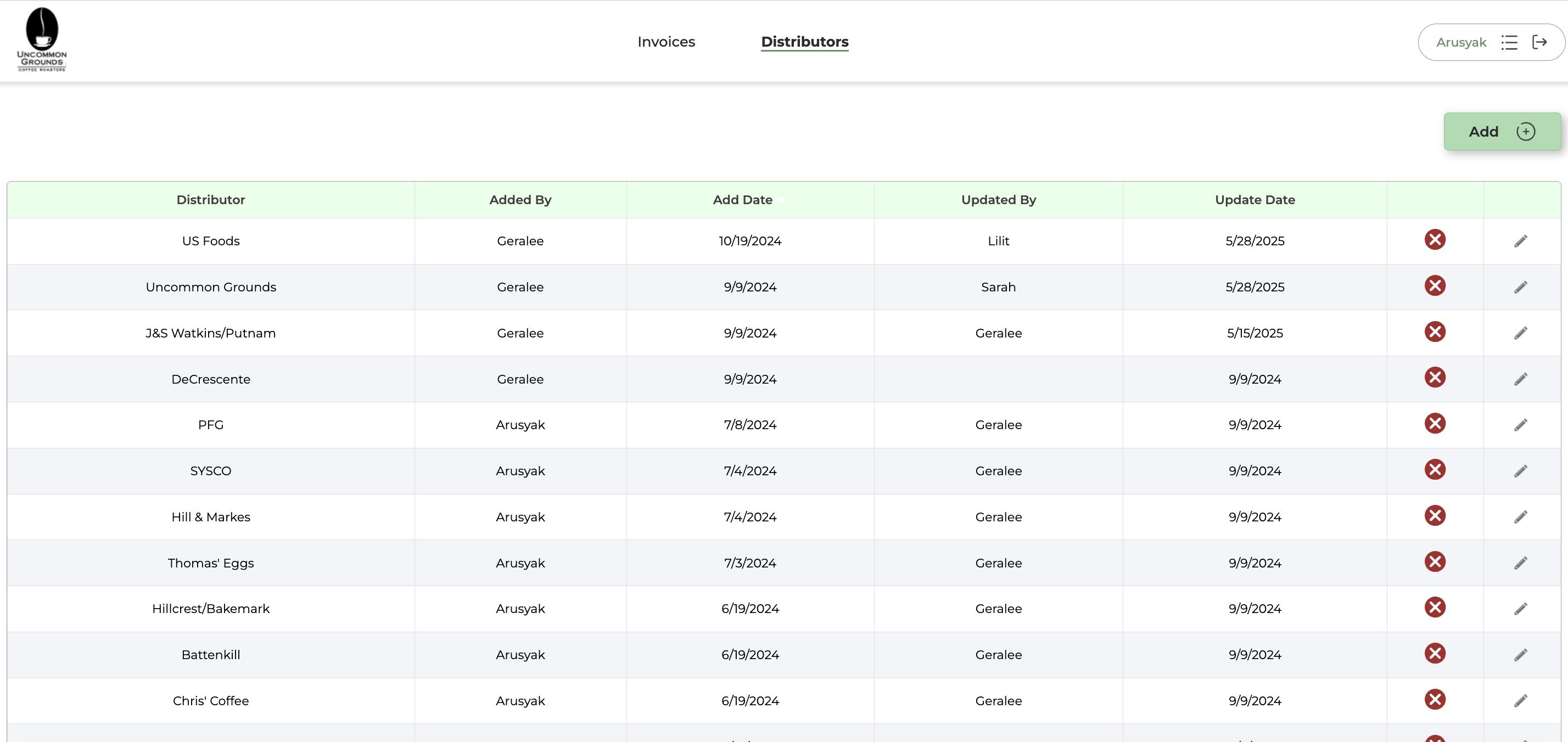Delete the Thomas' Eggs distributor
The width and height of the screenshot is (1568, 742).
[x=1434, y=562]
